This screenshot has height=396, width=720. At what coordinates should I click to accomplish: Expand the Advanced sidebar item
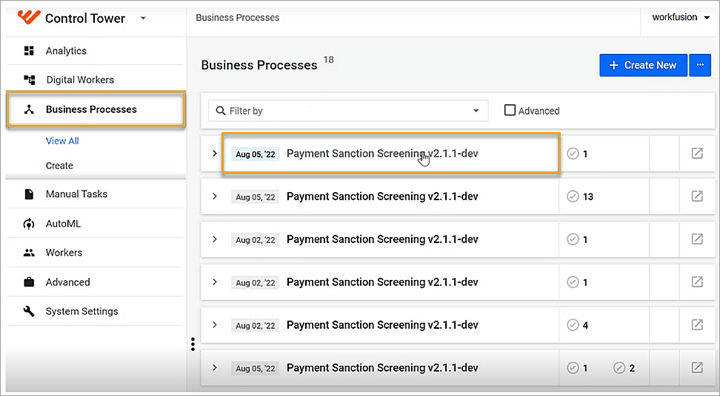pos(68,282)
